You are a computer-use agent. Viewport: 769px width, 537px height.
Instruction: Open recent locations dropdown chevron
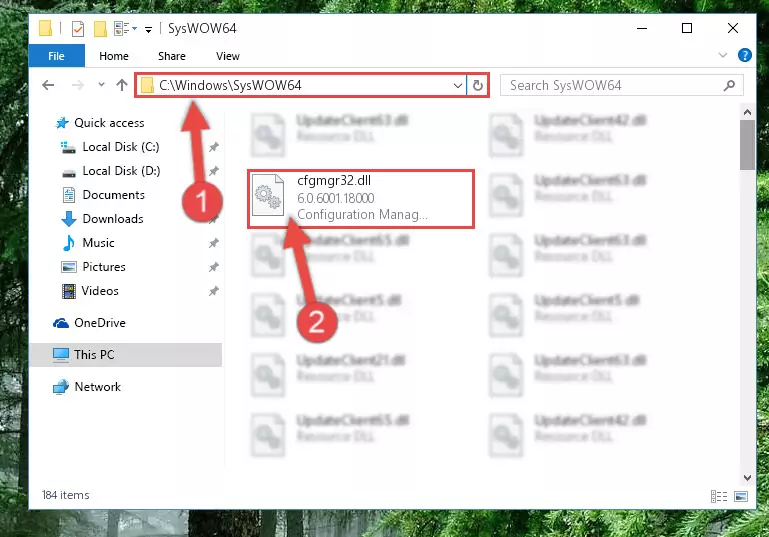[101, 85]
